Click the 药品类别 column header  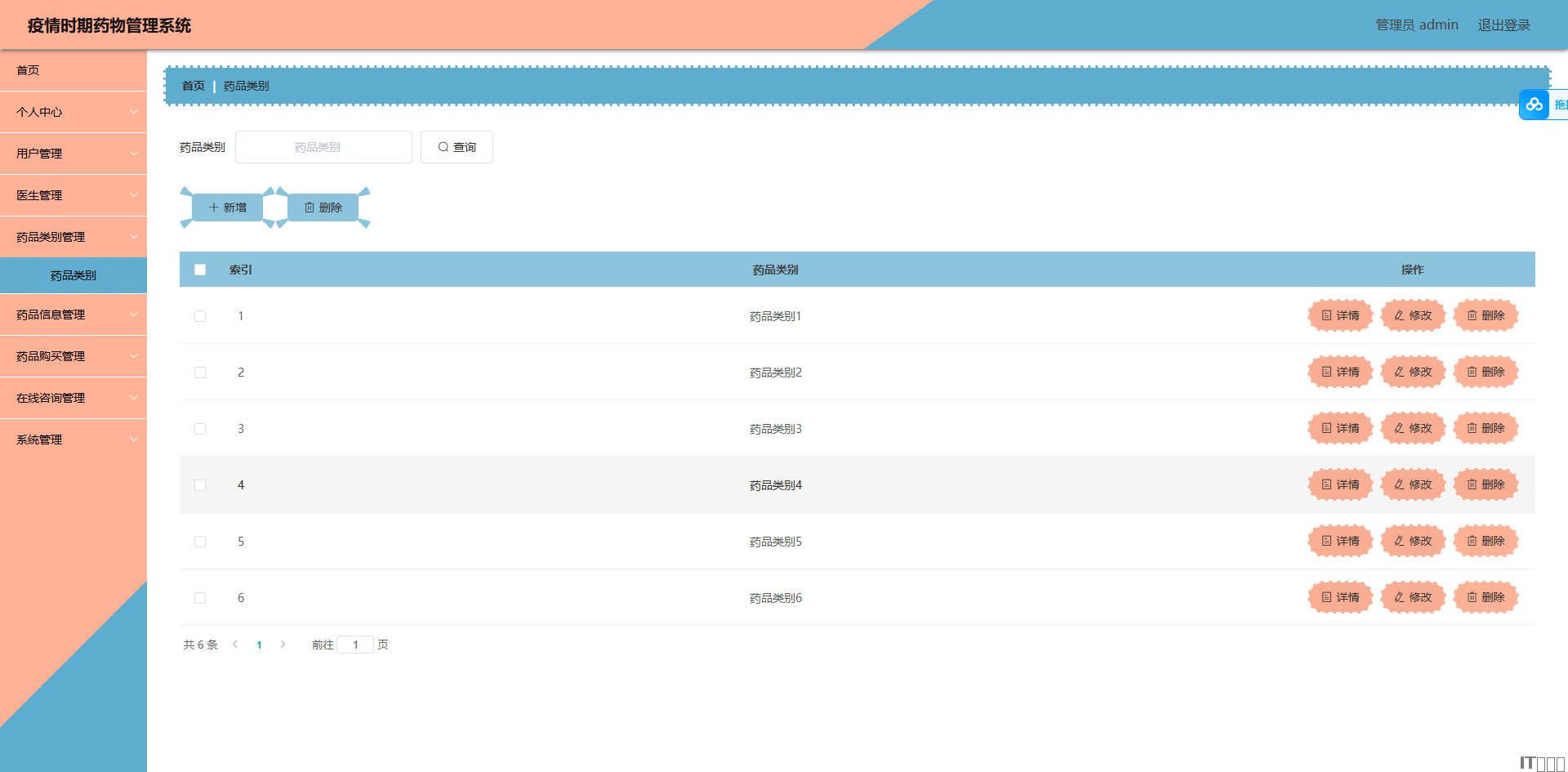coord(776,270)
